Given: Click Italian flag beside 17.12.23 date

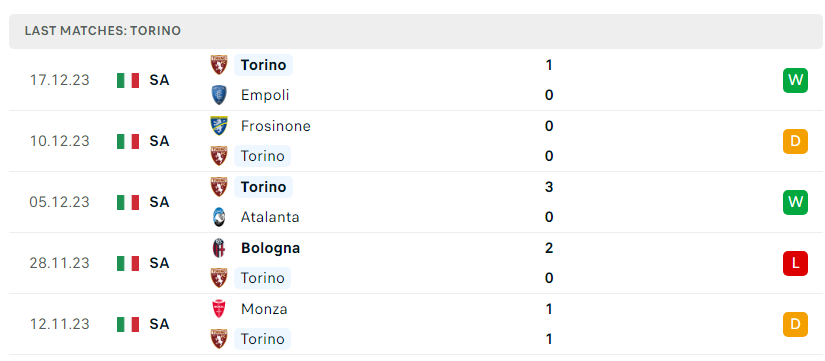Looking at the screenshot, I should [x=128, y=80].
